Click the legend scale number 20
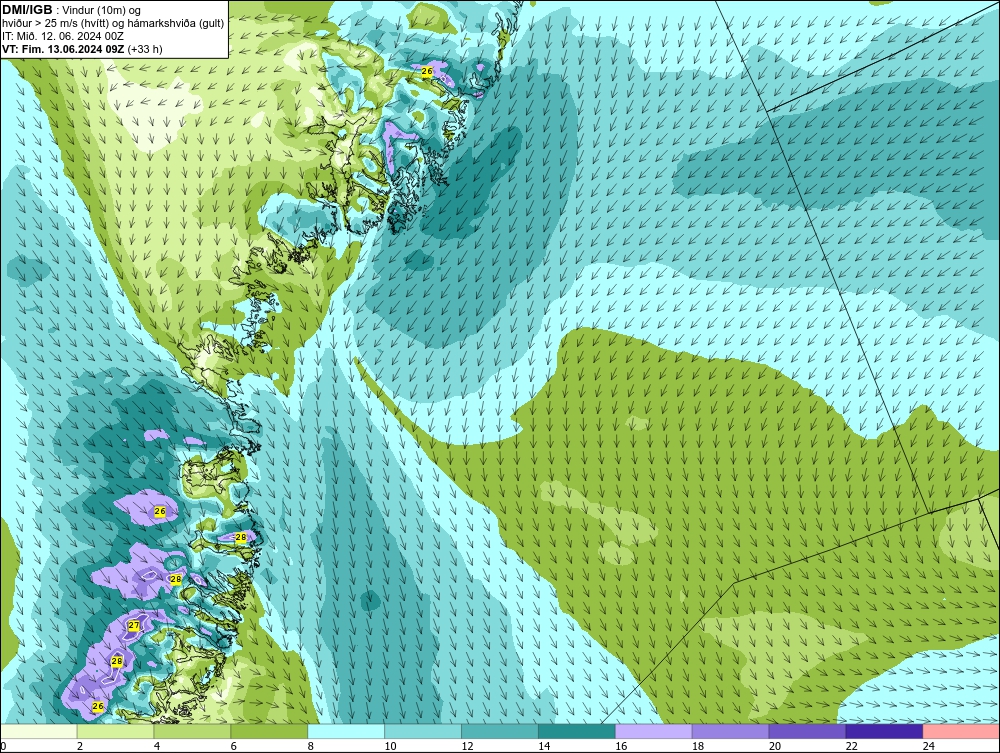 click(x=775, y=746)
